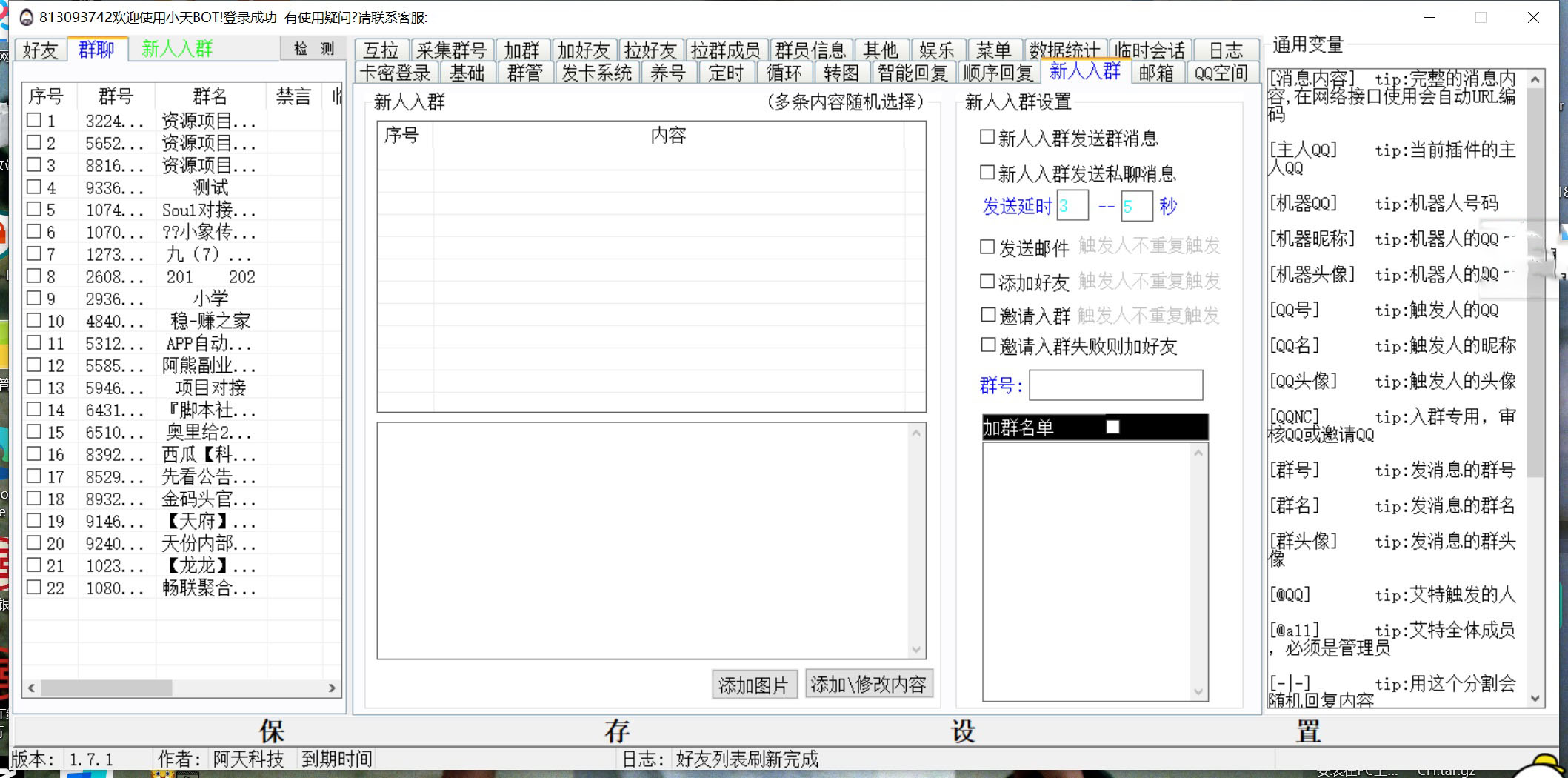Viewport: 1568px width, 778px height.
Task: Toggle the checkbox on 加群名单 header
Action: [x=1113, y=427]
